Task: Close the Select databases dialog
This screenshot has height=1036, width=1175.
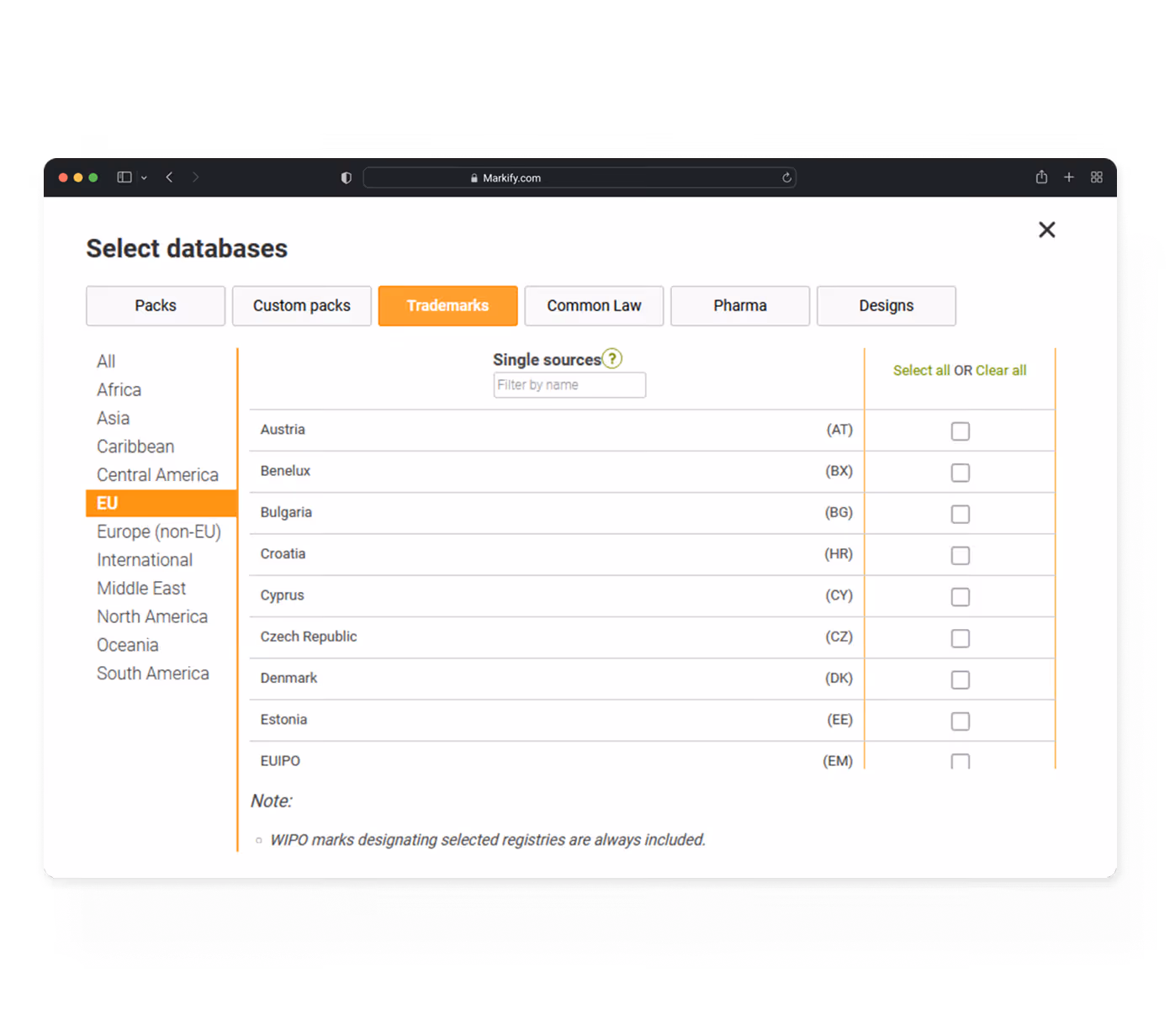Action: tap(1046, 230)
